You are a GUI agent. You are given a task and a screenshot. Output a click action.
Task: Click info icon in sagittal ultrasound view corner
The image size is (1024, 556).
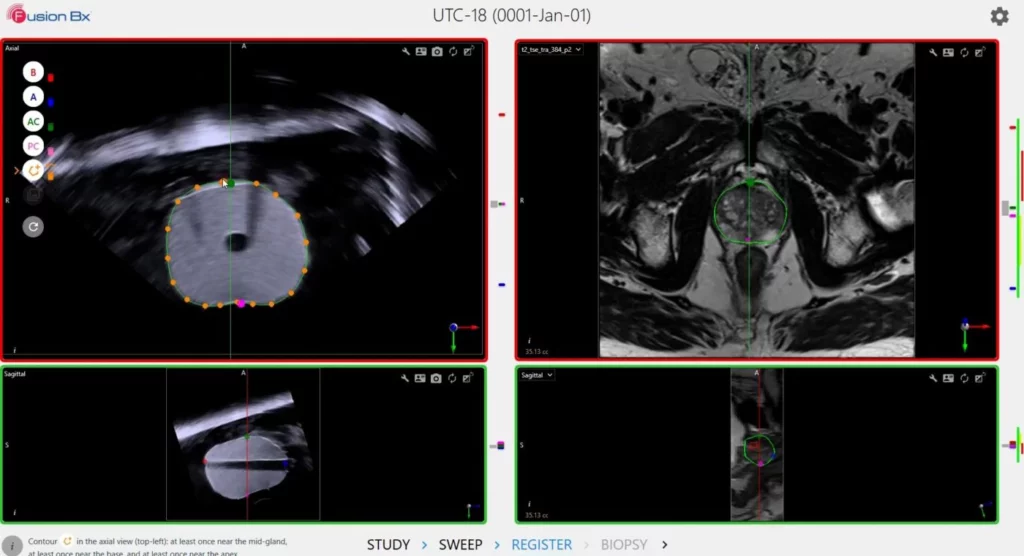coord(14,513)
